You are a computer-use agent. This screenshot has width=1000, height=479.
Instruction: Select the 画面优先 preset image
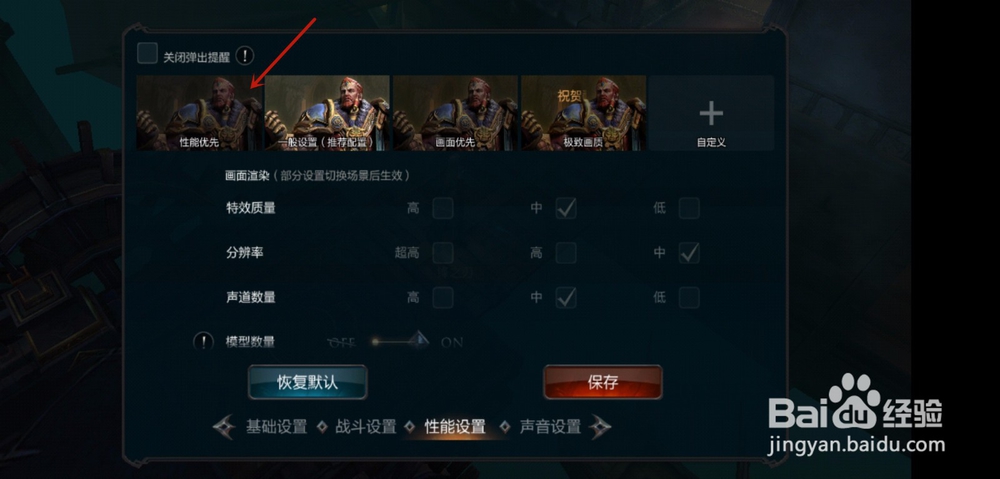coord(455,113)
